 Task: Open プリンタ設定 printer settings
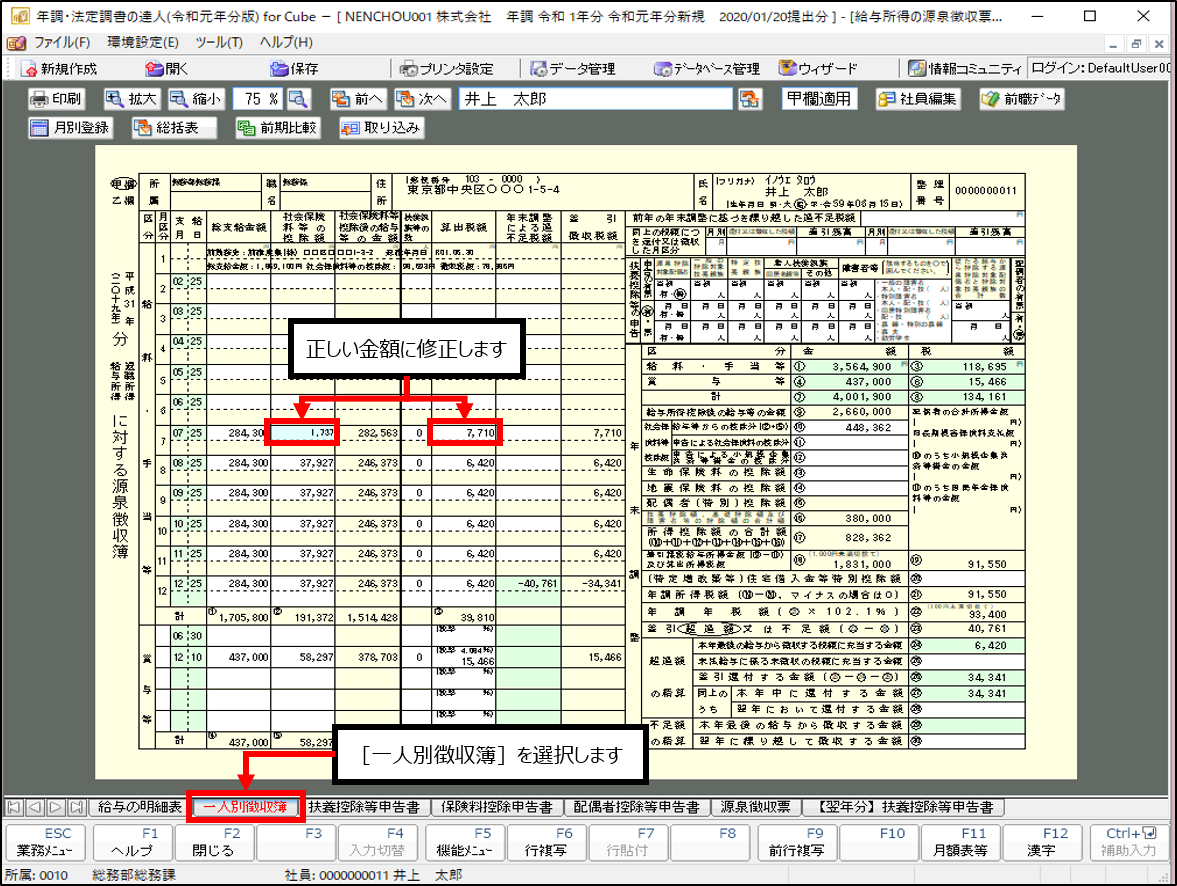pyautogui.click(x=447, y=69)
